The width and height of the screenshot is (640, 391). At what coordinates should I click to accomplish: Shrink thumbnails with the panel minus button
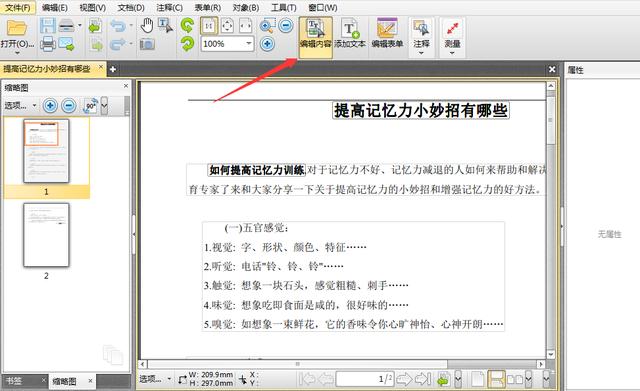(69, 106)
